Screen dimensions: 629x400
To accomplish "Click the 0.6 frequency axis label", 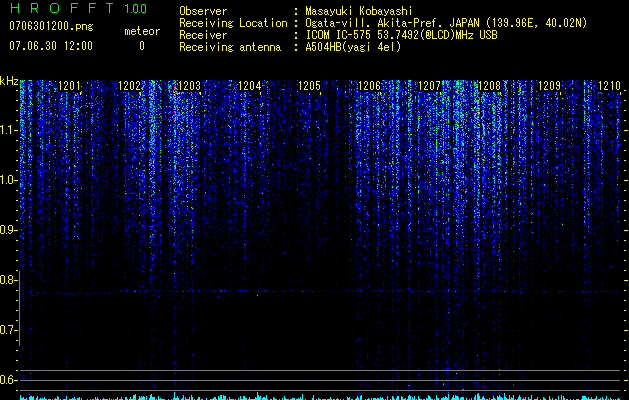I will 9,380.
